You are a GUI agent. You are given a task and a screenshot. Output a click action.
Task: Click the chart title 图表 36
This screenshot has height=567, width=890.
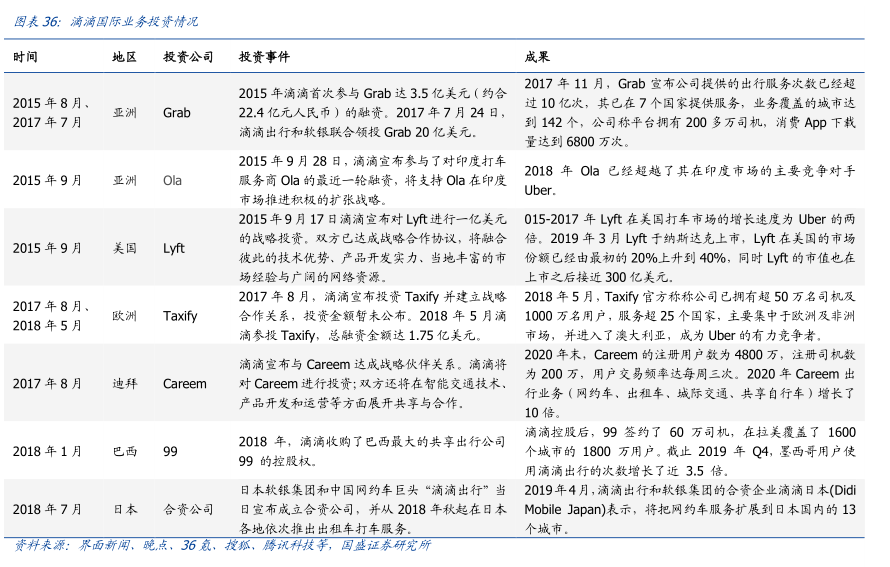105,20
